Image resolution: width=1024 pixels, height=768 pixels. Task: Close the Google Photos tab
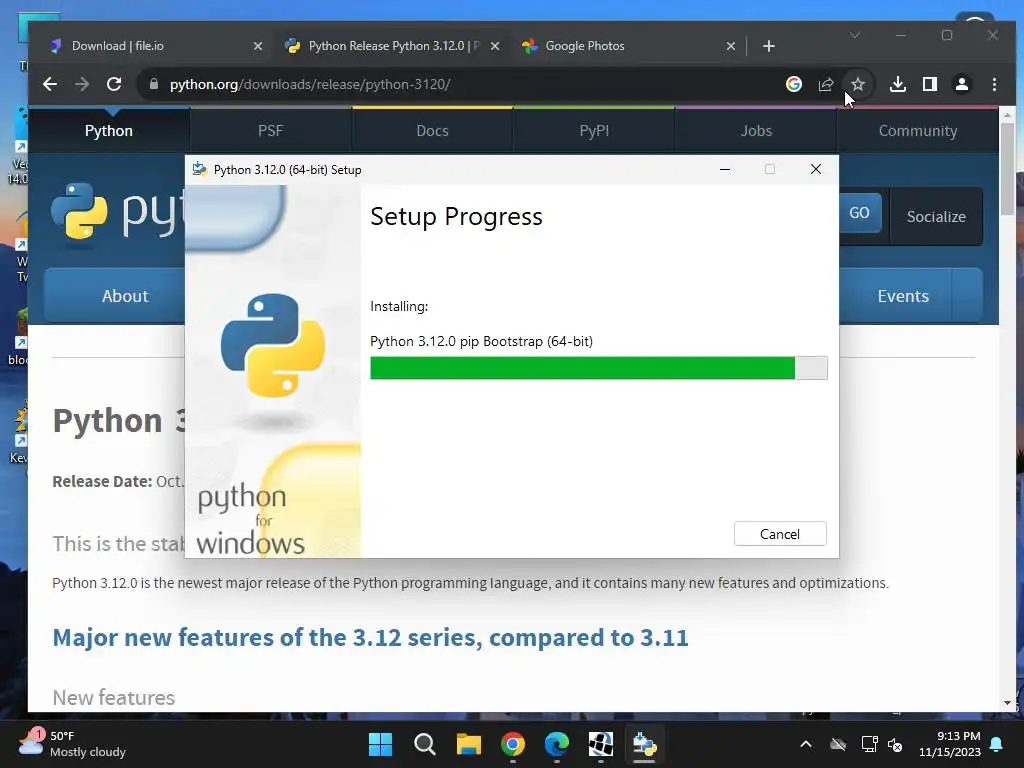tap(731, 46)
